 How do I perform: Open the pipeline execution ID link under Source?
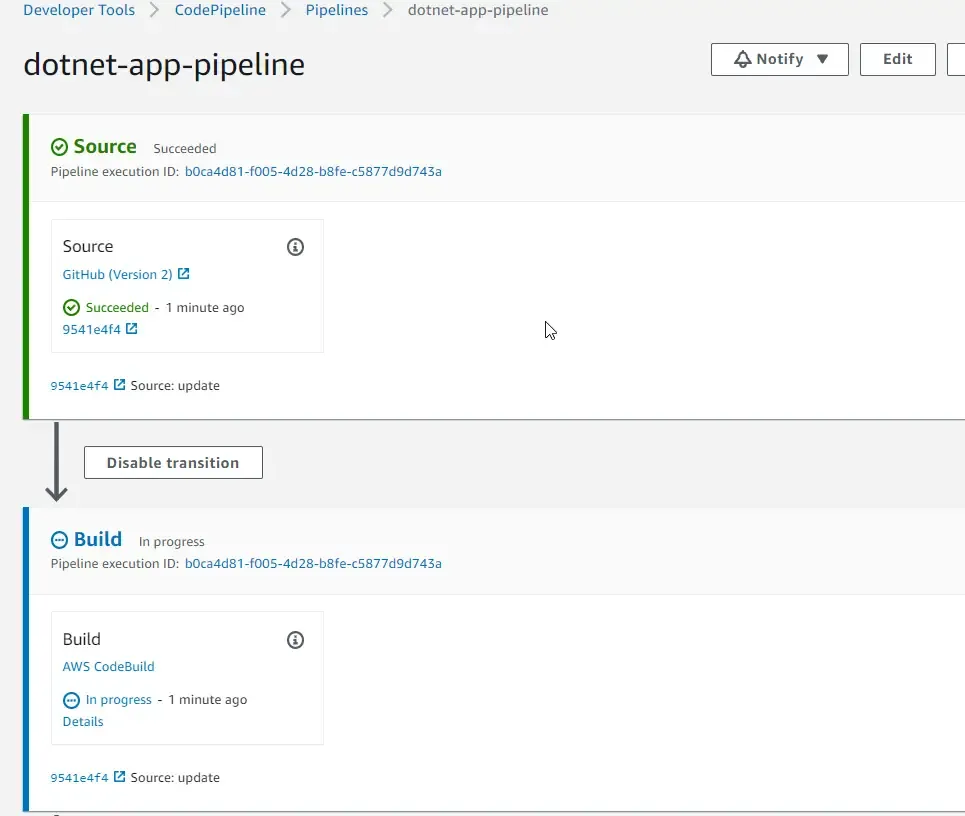coord(311,171)
